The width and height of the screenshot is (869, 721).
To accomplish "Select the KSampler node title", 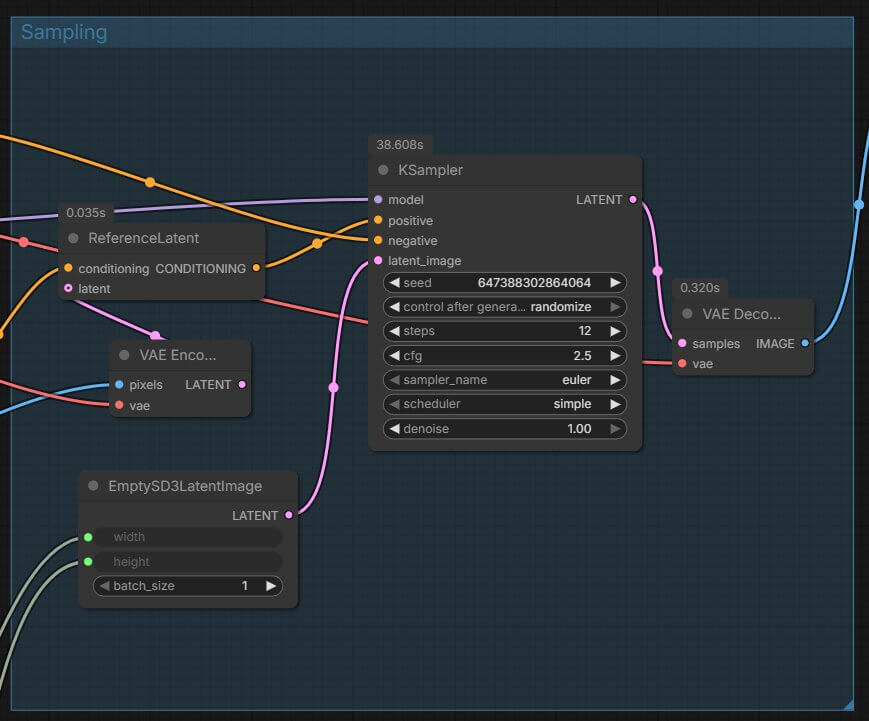I will (430, 170).
